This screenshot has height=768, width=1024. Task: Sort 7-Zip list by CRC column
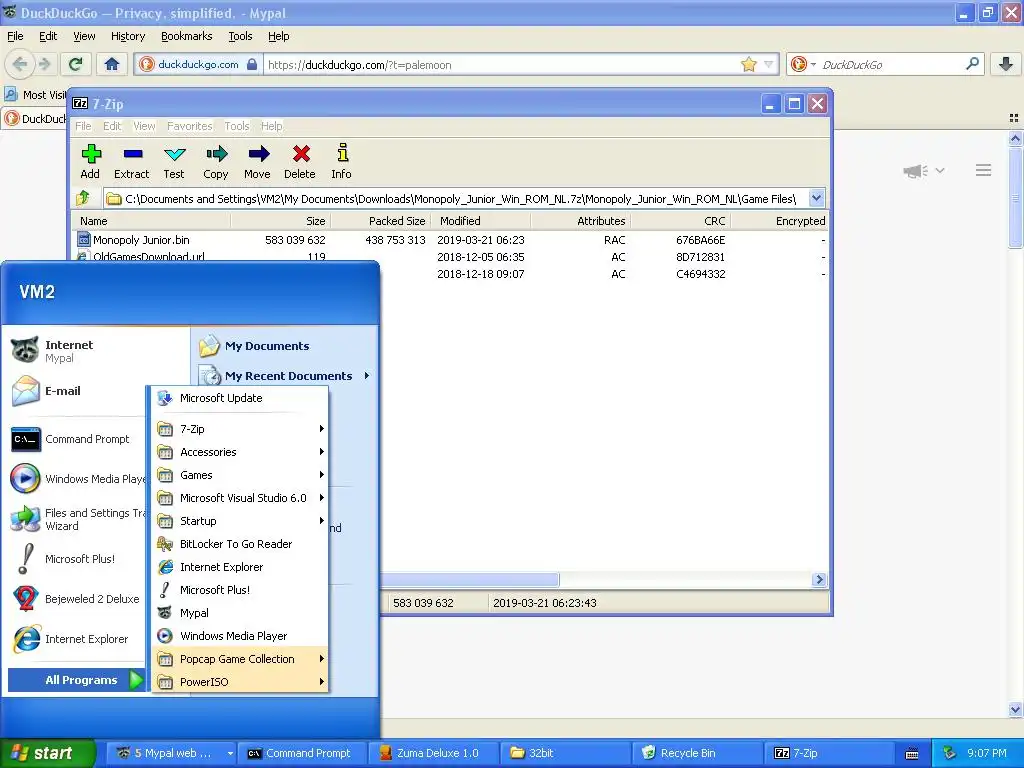pos(680,221)
